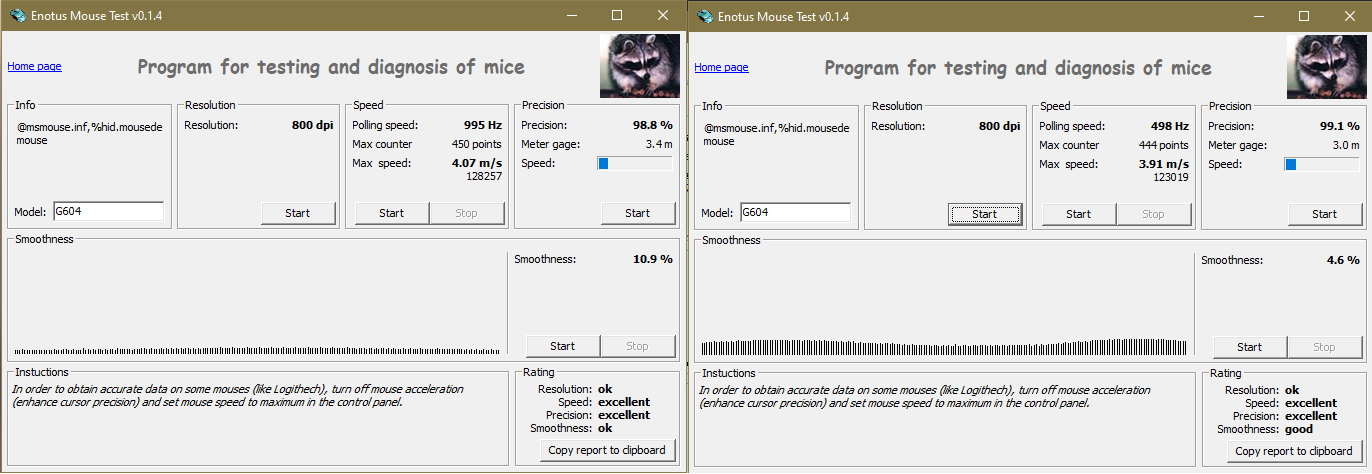This screenshot has height=474, width=1372.
Task: Click 4.6 % smoothness value
Action: tap(1342, 260)
